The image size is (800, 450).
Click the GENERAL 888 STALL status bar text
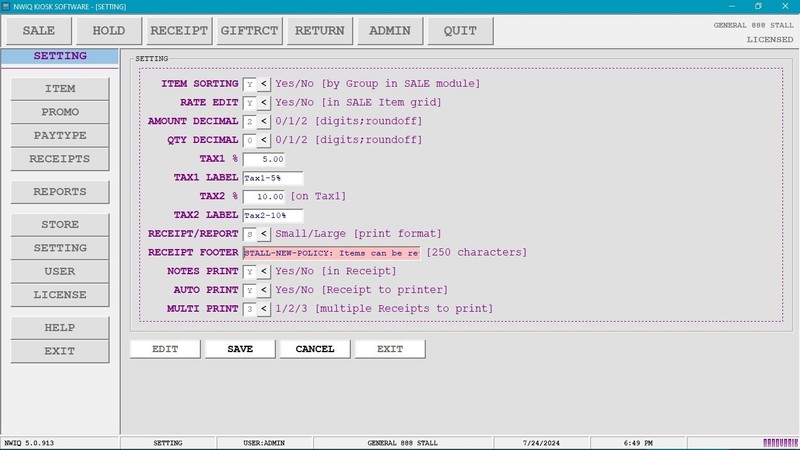pyautogui.click(x=403, y=443)
